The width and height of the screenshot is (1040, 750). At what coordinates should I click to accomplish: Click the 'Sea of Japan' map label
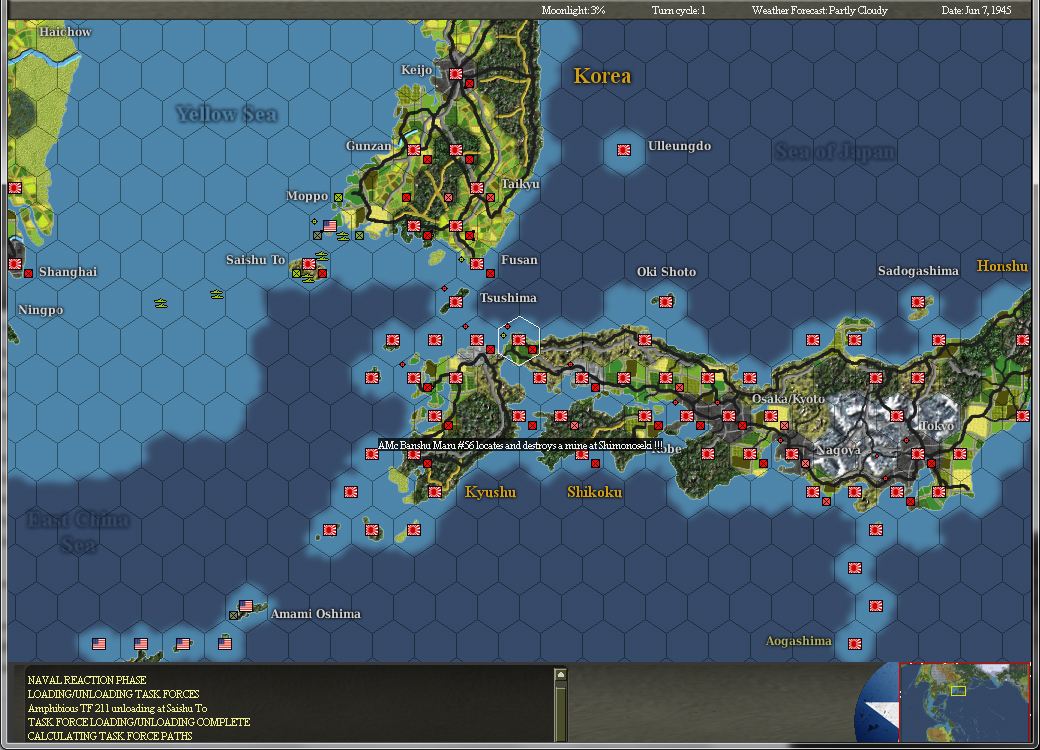click(x=835, y=152)
